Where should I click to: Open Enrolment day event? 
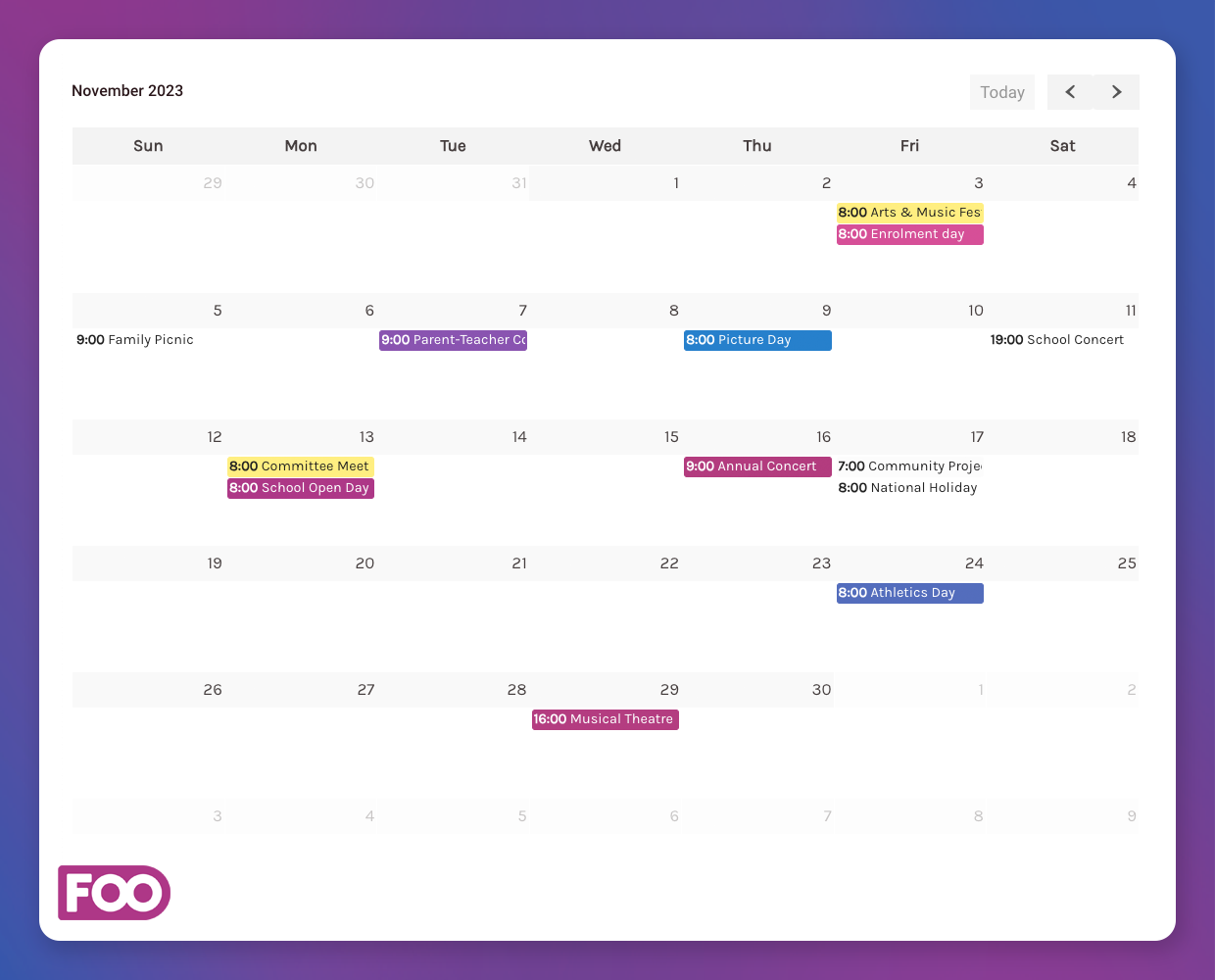910,234
